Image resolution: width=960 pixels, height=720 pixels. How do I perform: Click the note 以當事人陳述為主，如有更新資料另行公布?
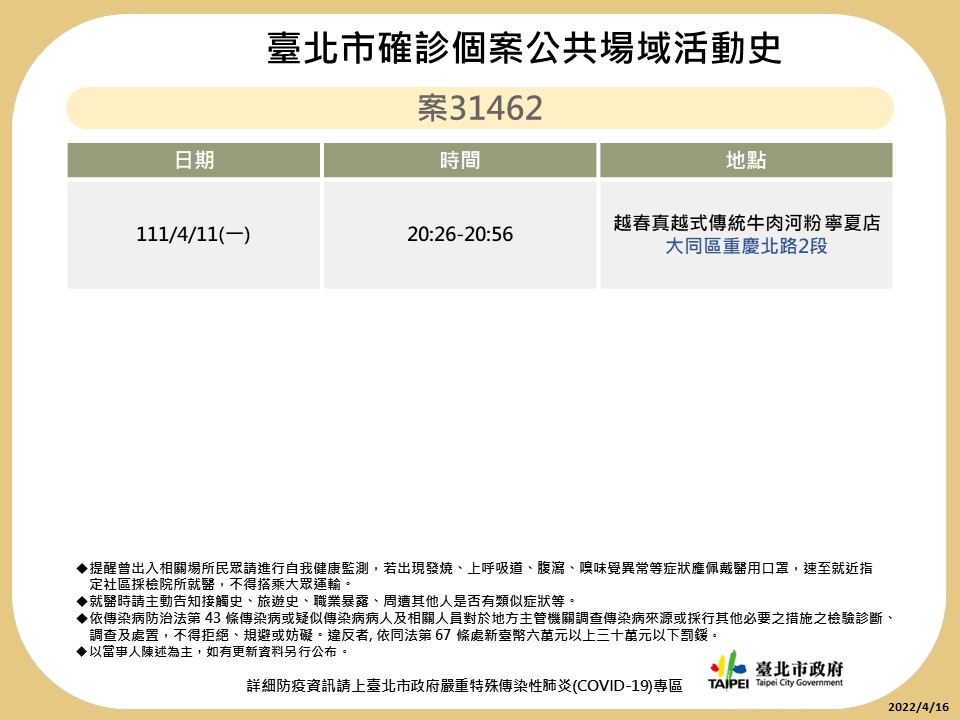213,651
